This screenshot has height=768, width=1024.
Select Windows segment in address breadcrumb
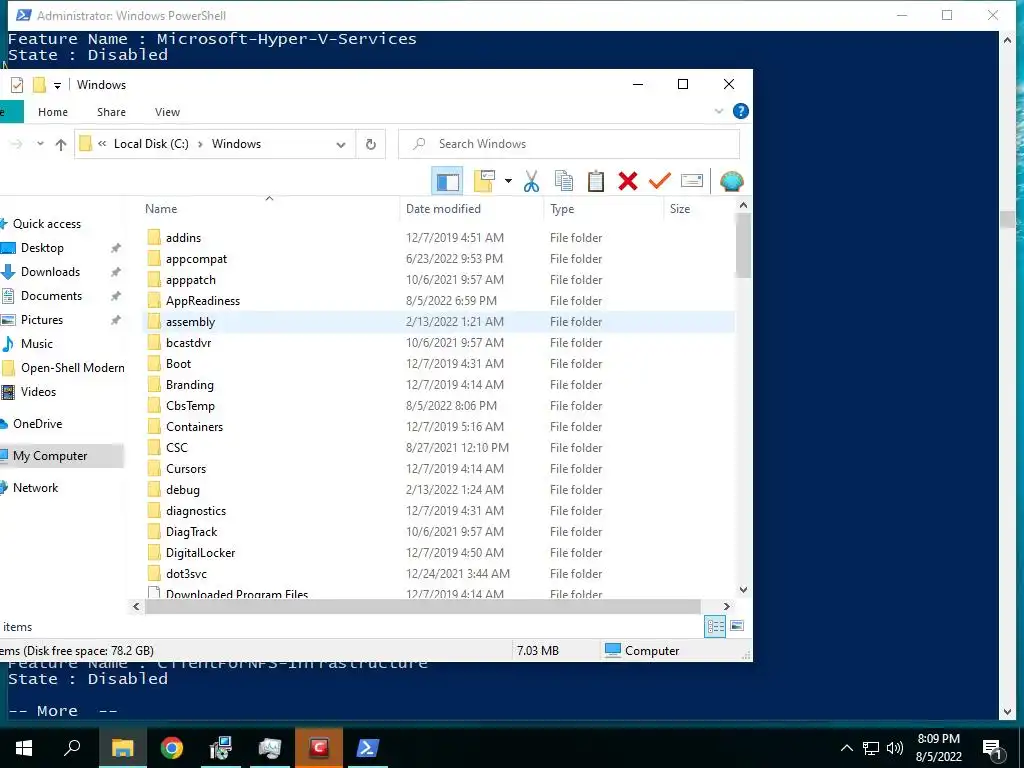(236, 144)
